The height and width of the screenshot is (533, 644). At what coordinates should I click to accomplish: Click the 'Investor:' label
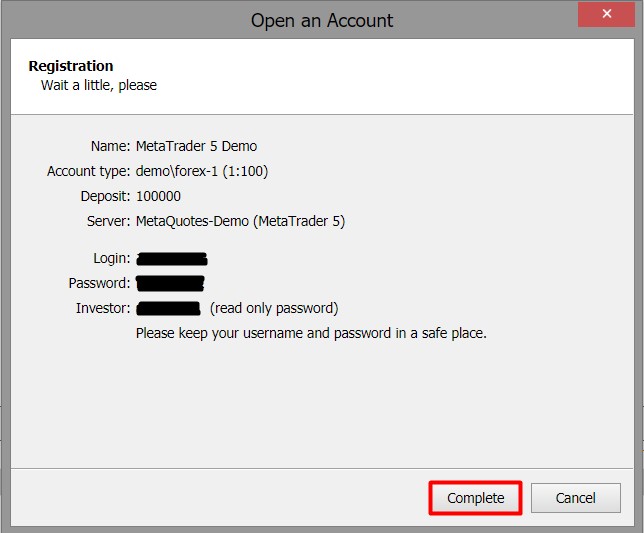pos(103,308)
